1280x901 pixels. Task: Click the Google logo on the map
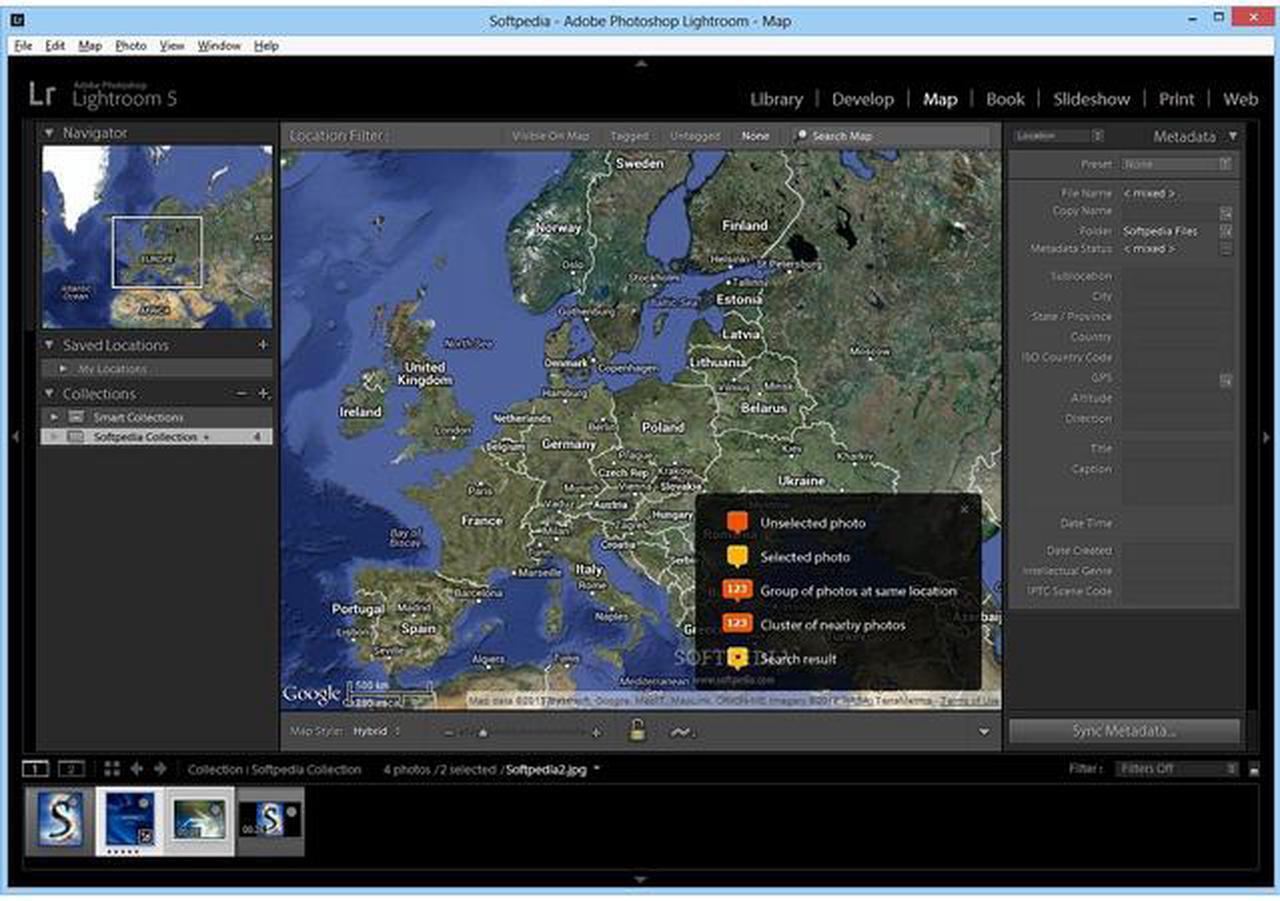312,693
